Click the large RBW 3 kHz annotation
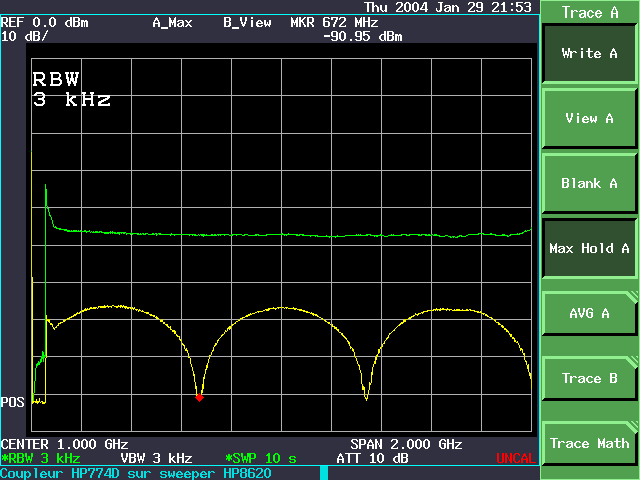 click(71, 89)
